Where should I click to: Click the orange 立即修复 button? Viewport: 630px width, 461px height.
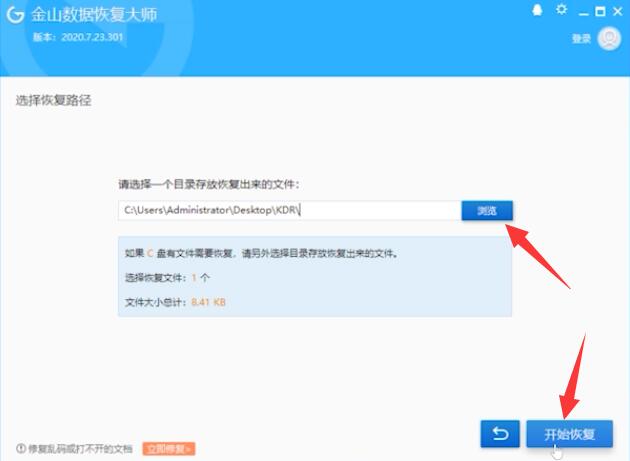click(169, 449)
